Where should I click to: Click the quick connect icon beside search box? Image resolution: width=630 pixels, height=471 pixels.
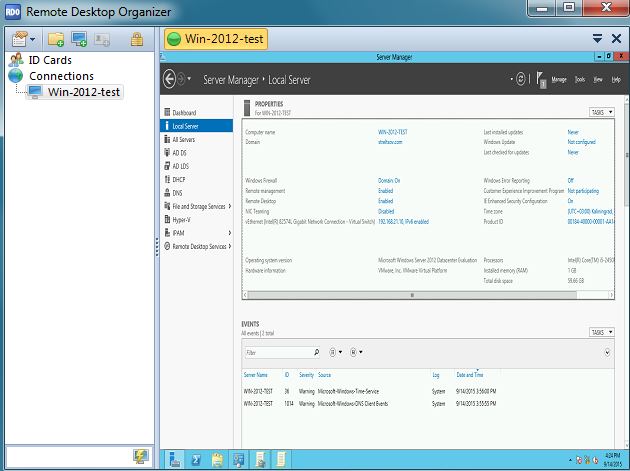(x=141, y=456)
